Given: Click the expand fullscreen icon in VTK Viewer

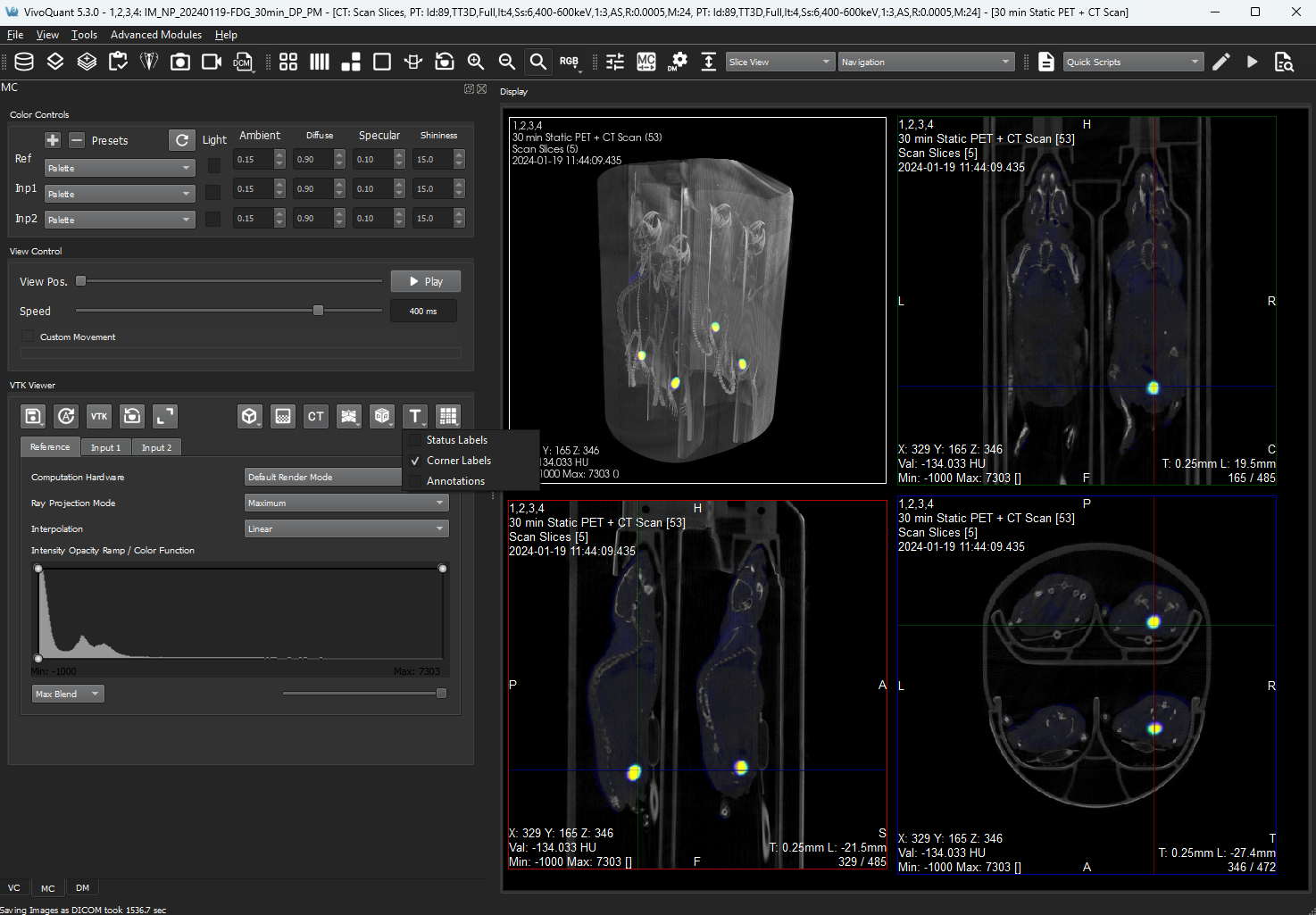Looking at the screenshot, I should [x=165, y=416].
